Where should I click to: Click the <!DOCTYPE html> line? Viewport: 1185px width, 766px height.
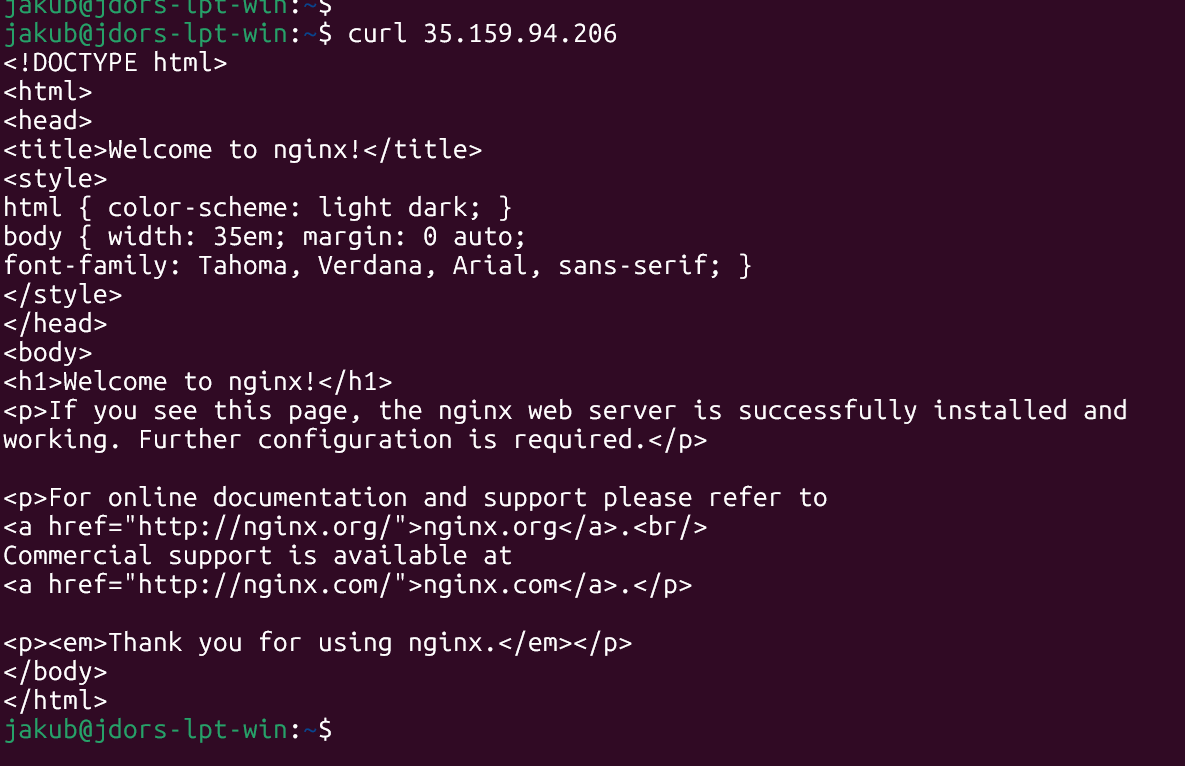(x=115, y=63)
